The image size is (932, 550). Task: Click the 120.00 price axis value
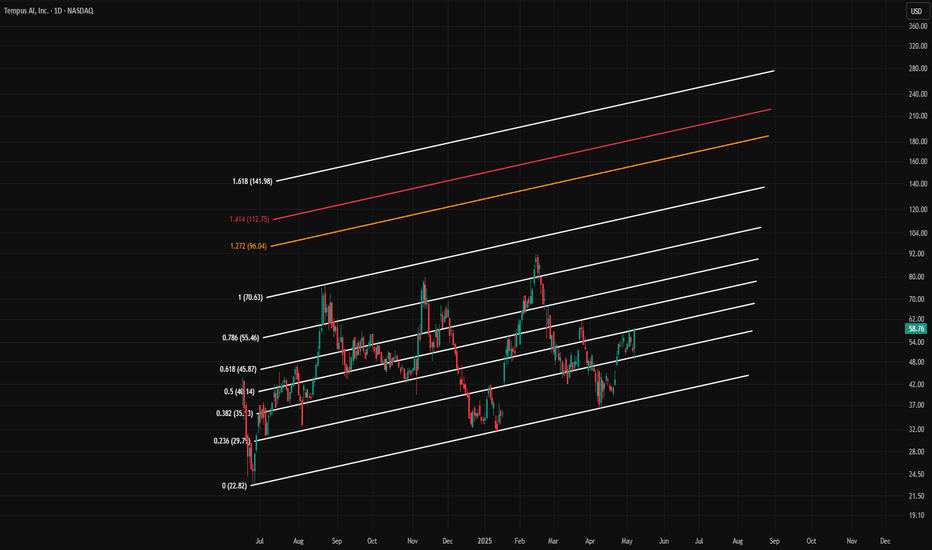point(918,209)
